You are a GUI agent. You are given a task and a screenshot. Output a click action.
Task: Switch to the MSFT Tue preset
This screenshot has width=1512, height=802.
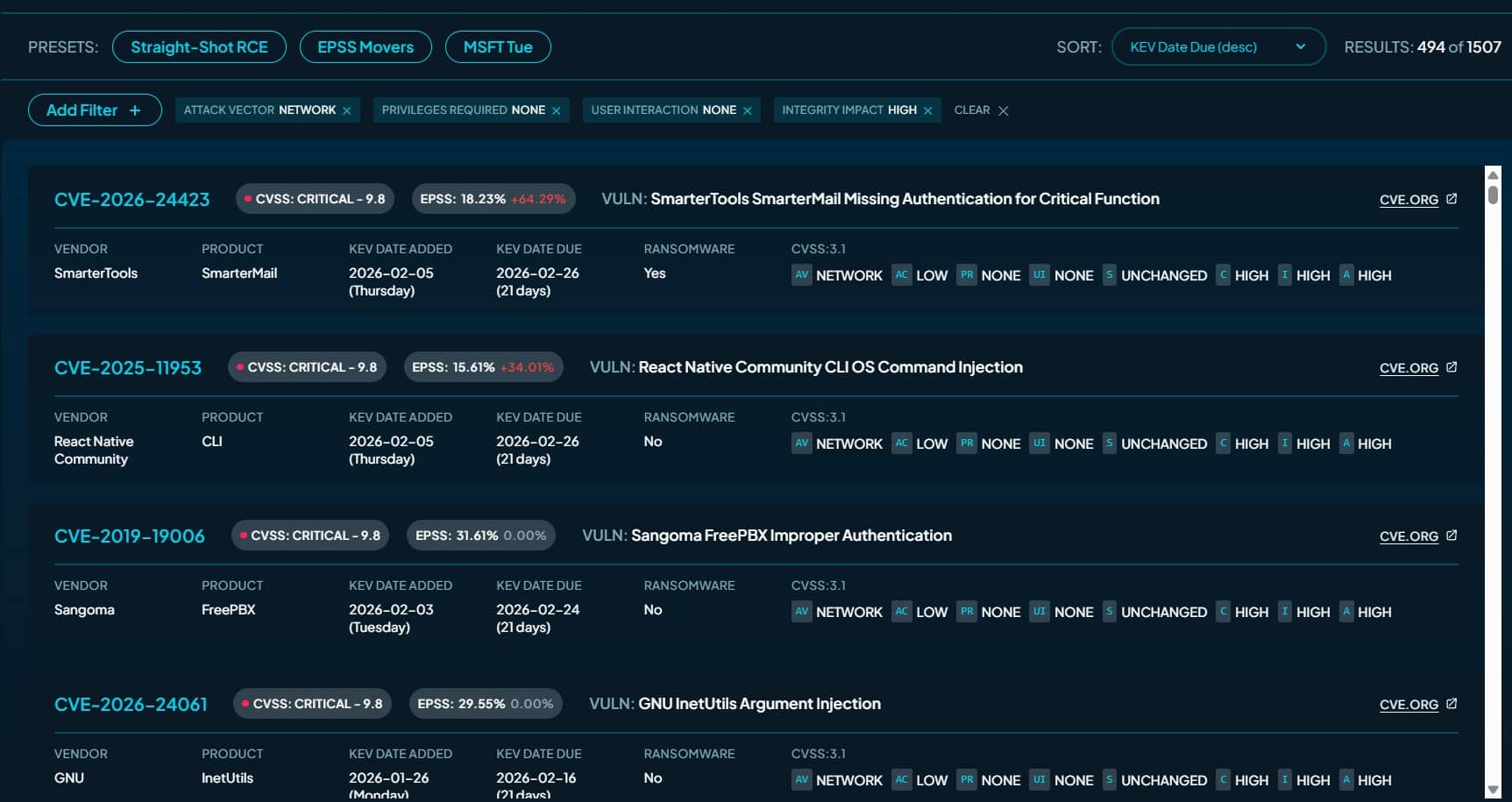[498, 46]
